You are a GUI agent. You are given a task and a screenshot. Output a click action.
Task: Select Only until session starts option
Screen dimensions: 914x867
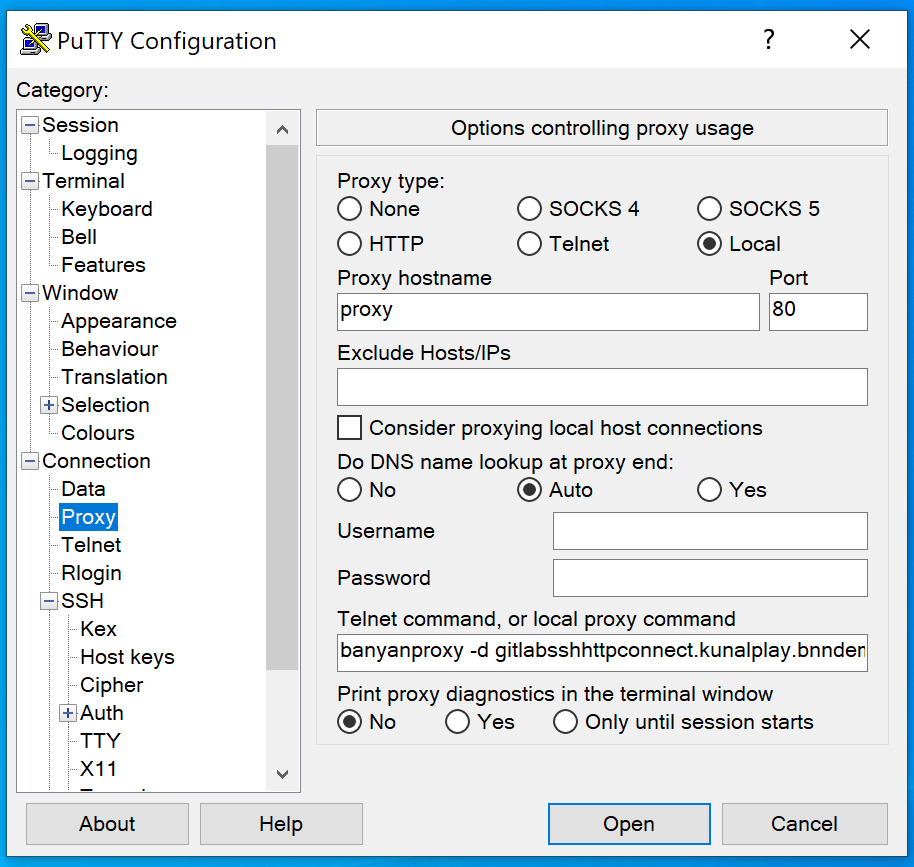click(x=566, y=722)
